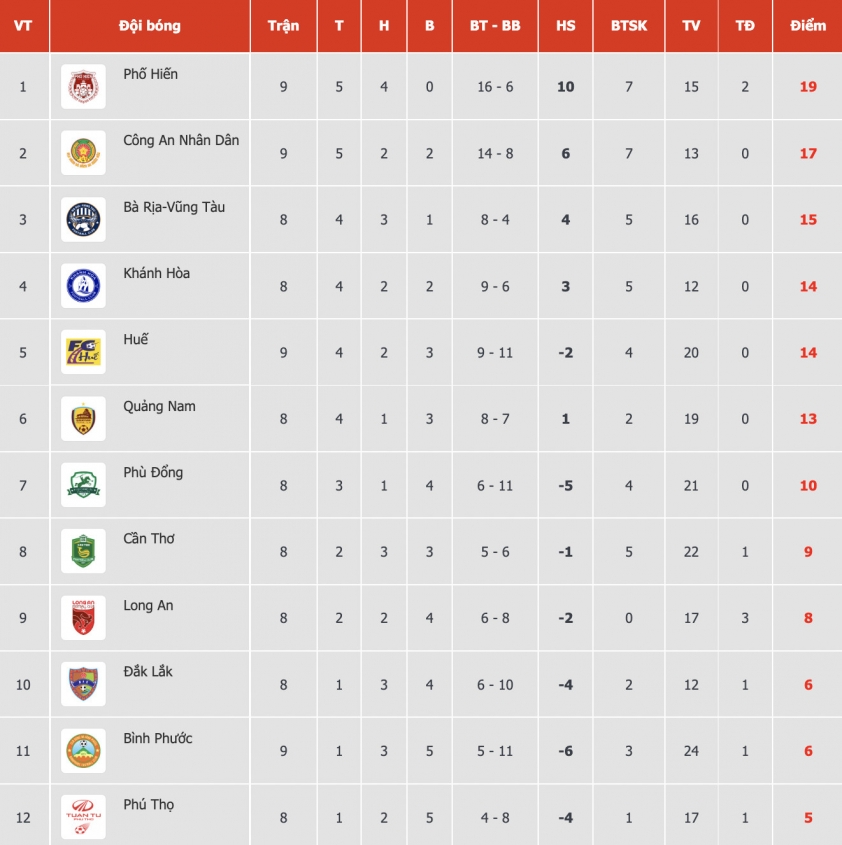Click the BT - BB column header
This screenshot has width=842, height=845.
coord(495,25)
